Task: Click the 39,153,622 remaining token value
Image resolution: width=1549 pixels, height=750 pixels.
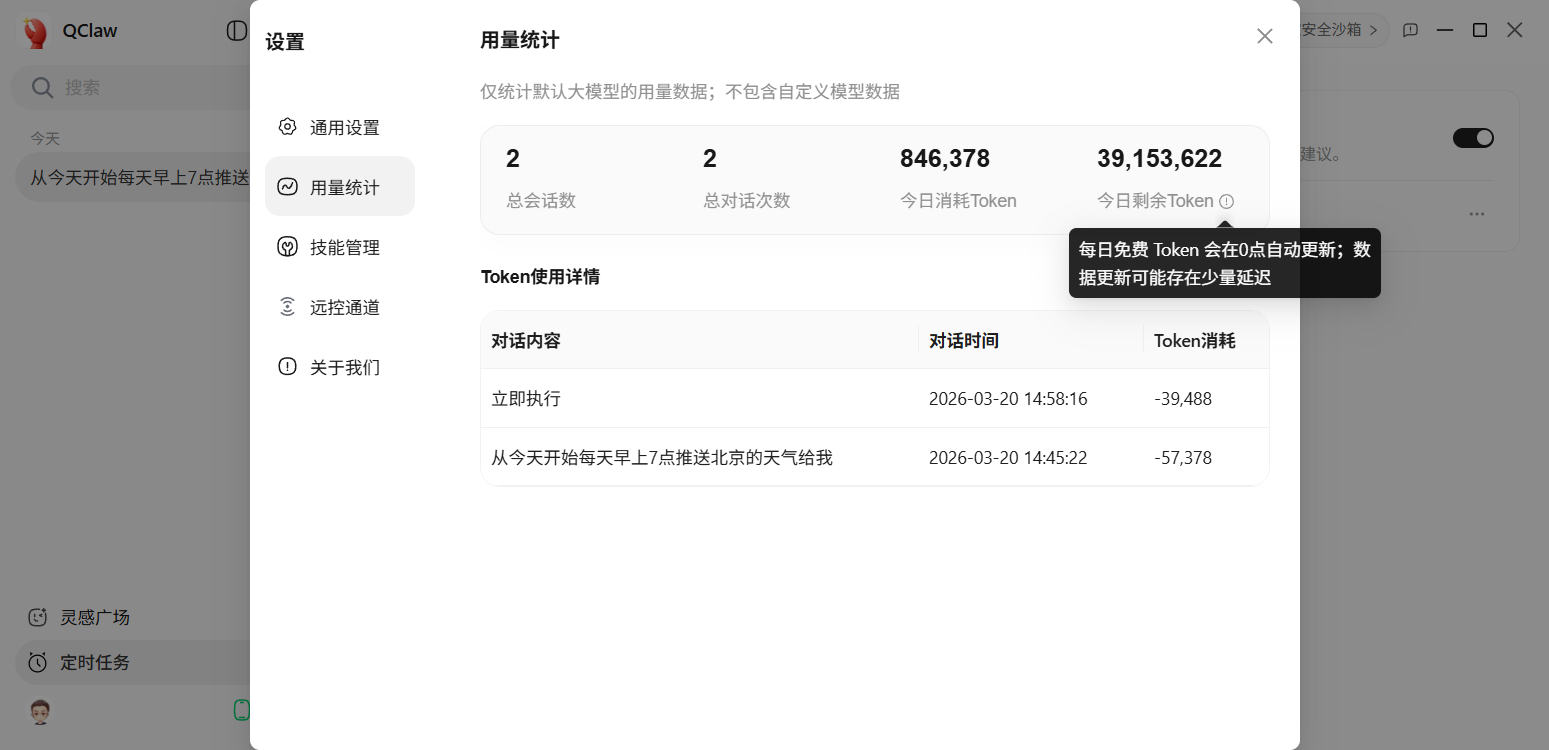Action: (1160, 159)
